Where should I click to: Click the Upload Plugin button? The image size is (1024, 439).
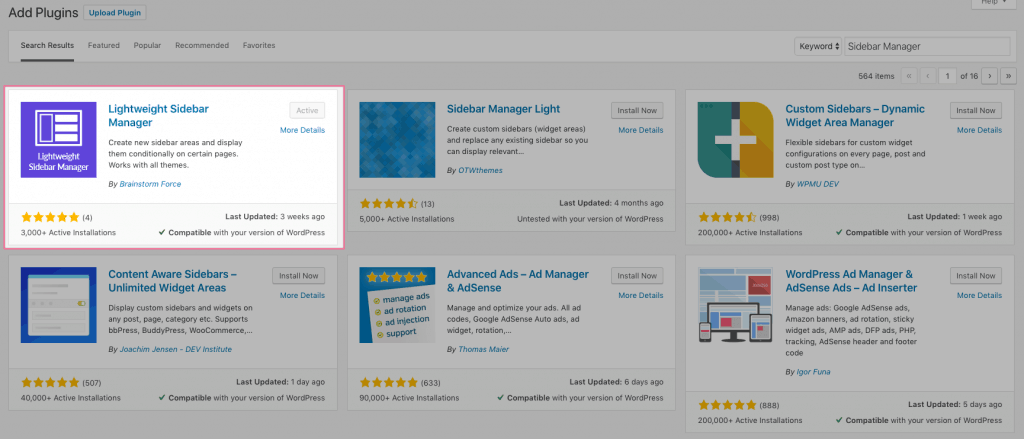(x=115, y=12)
